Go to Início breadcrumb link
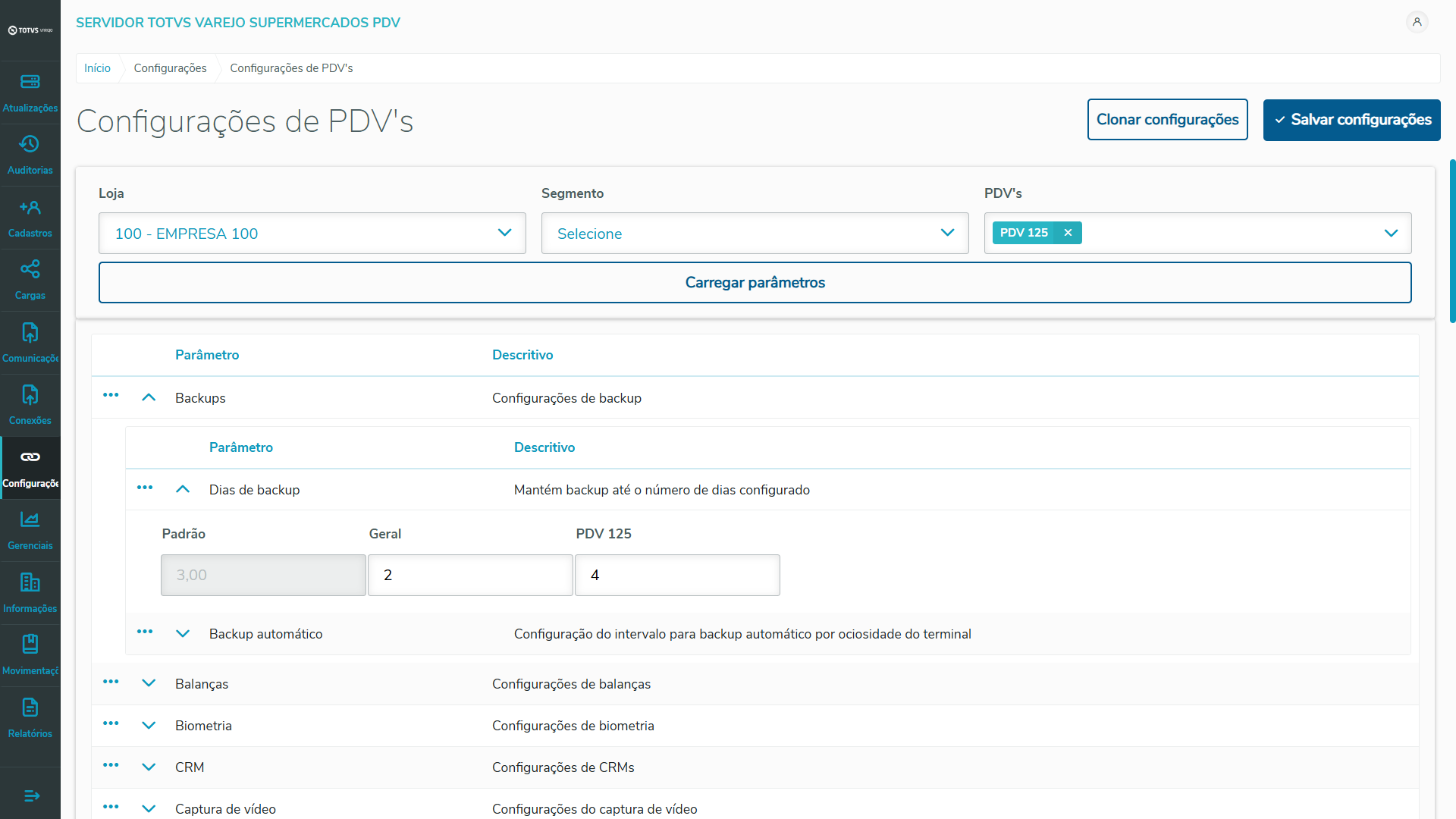The width and height of the screenshot is (1456, 819). [x=97, y=68]
